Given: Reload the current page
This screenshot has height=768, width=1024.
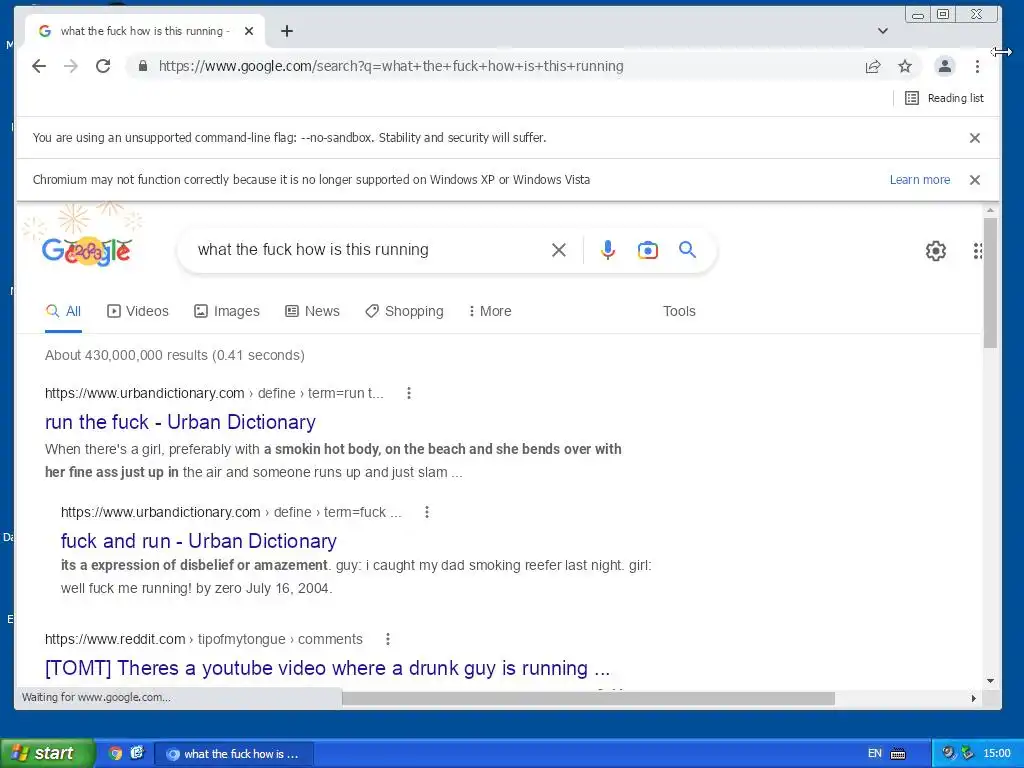Looking at the screenshot, I should pyautogui.click(x=103, y=66).
